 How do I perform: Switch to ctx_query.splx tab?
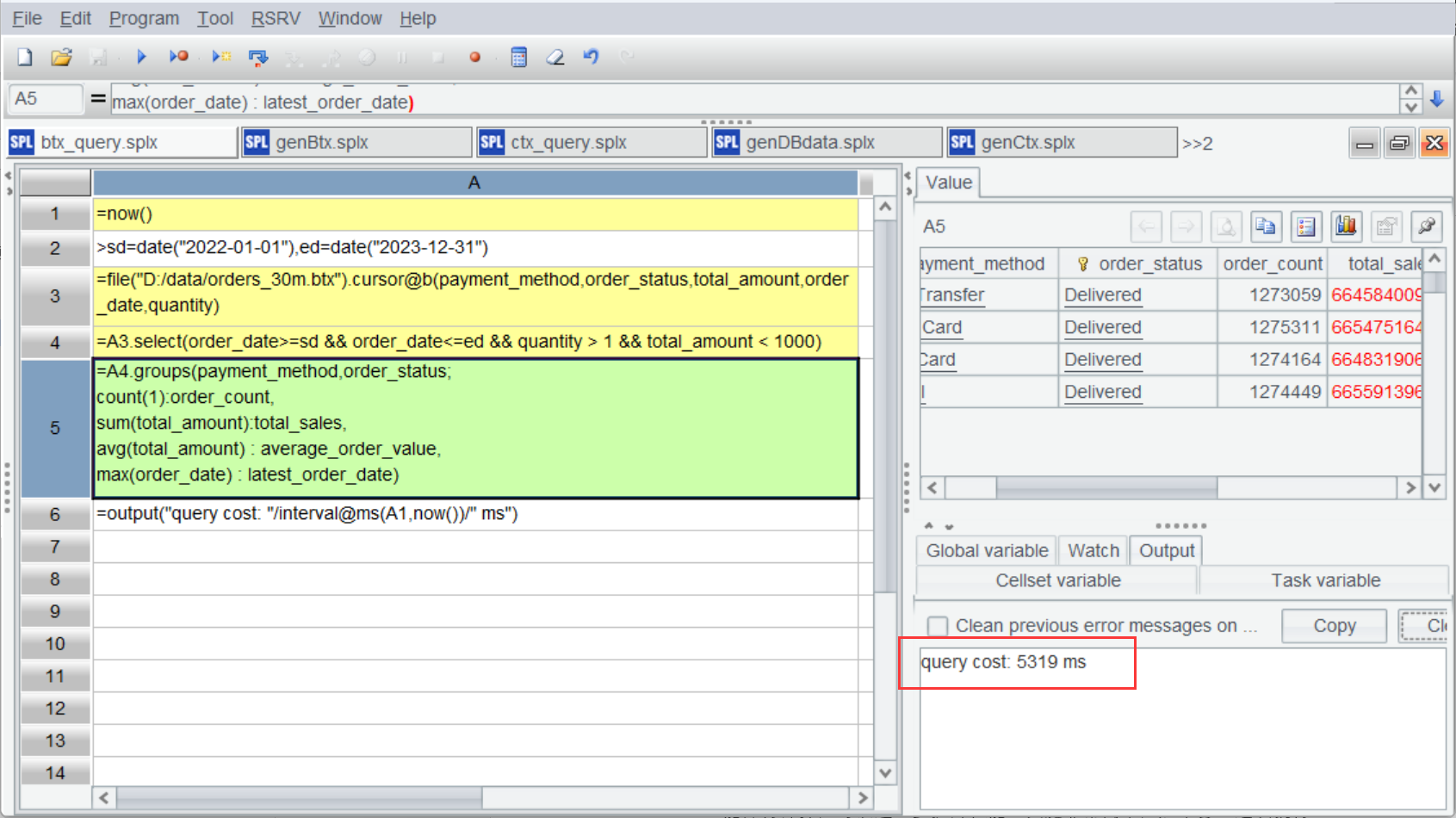pyautogui.click(x=592, y=142)
